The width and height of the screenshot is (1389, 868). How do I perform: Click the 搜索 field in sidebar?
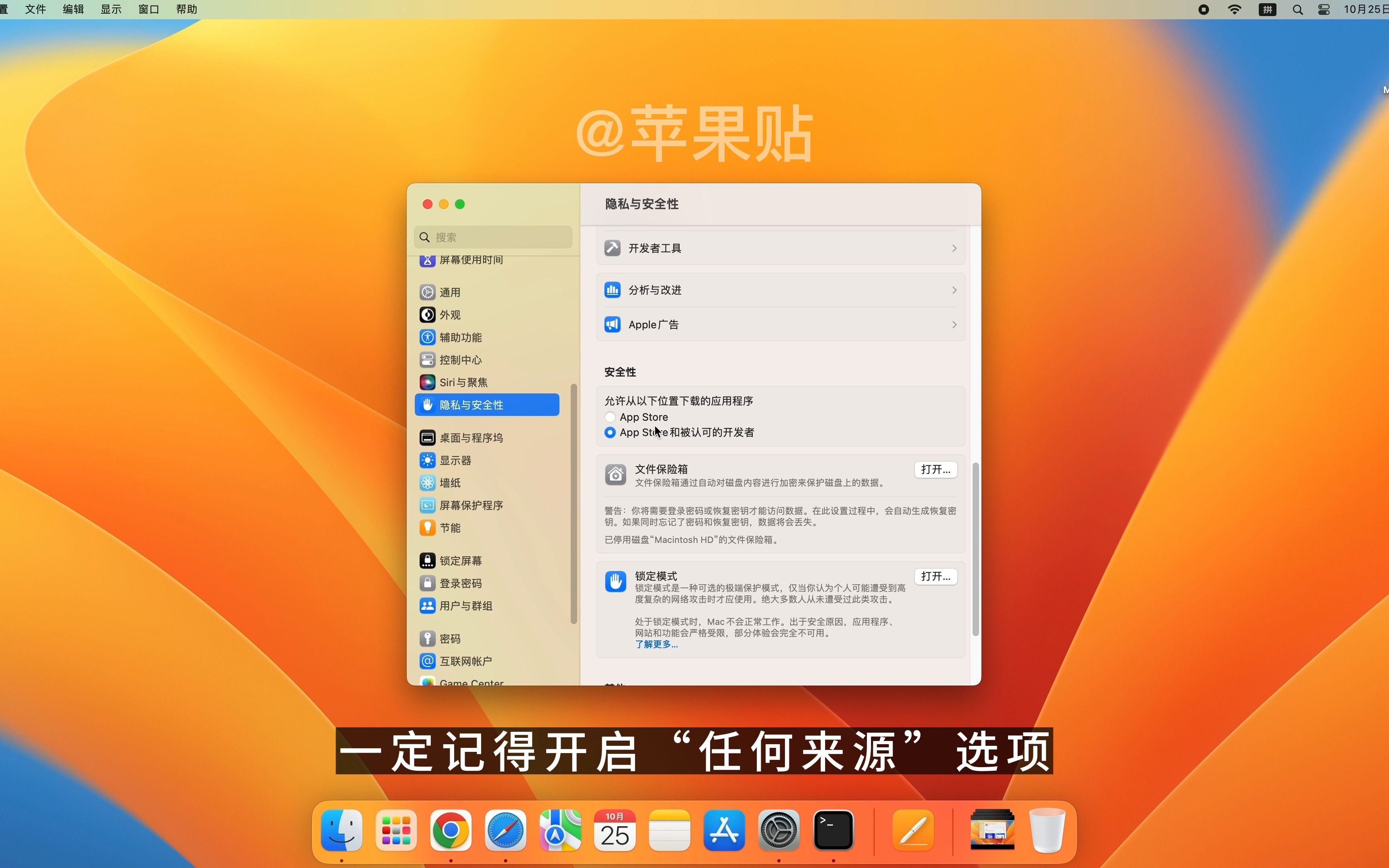click(493, 237)
